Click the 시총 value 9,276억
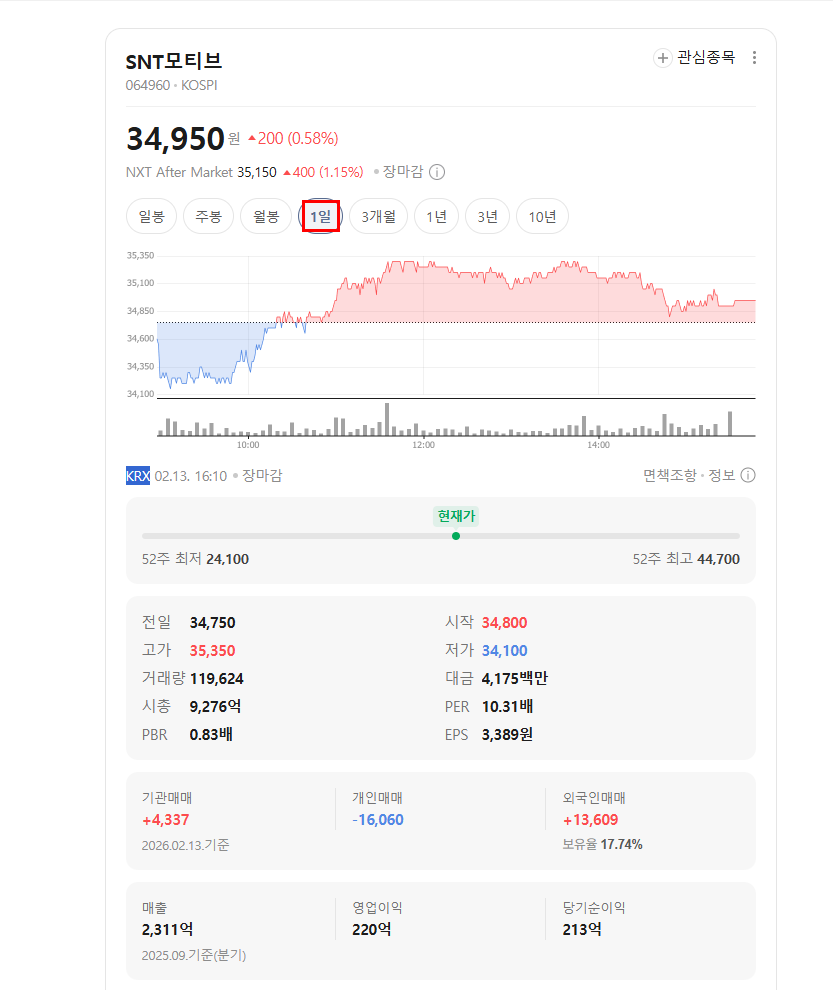Image resolution: width=833 pixels, height=990 pixels. pyautogui.click(x=215, y=707)
